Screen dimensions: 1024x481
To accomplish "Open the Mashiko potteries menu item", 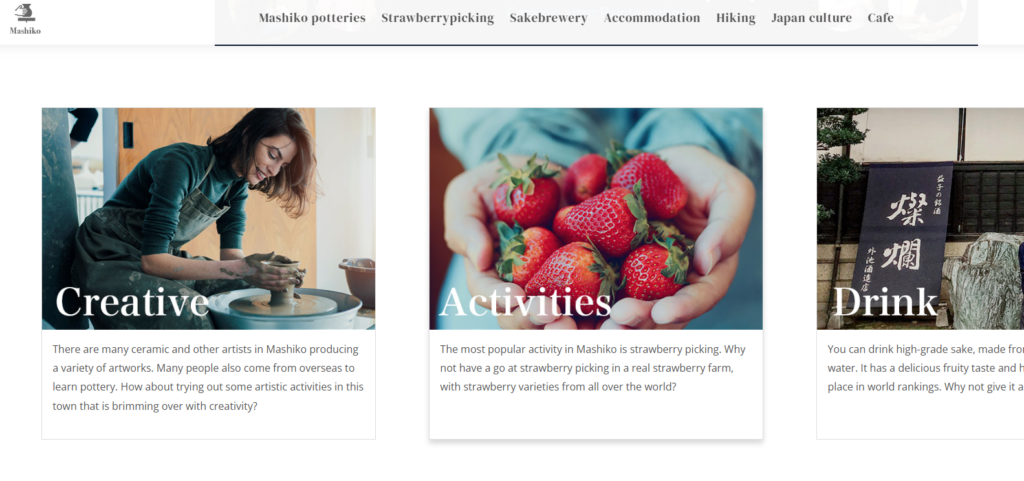I will pos(312,18).
